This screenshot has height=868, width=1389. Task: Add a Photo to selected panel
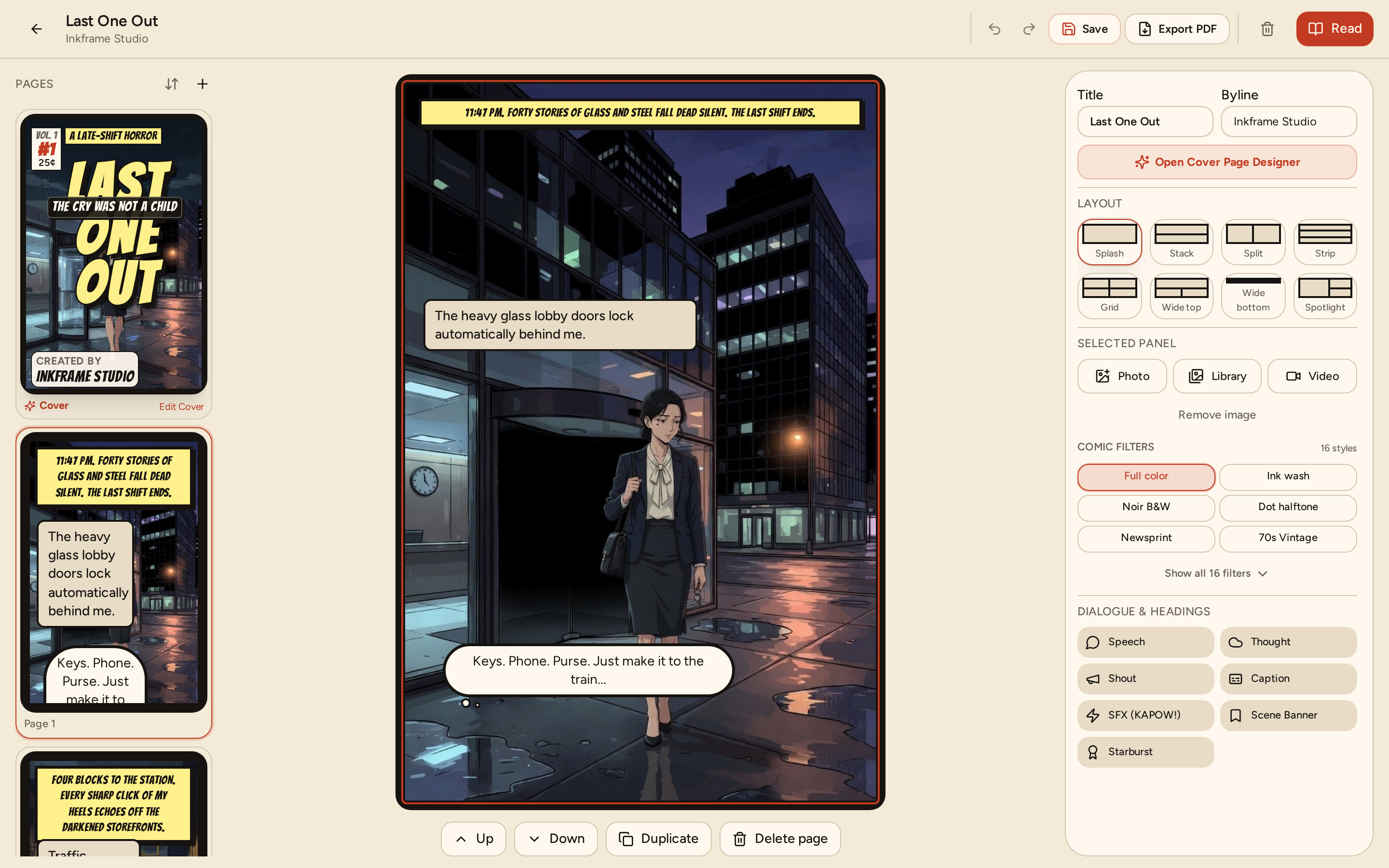click(1122, 376)
